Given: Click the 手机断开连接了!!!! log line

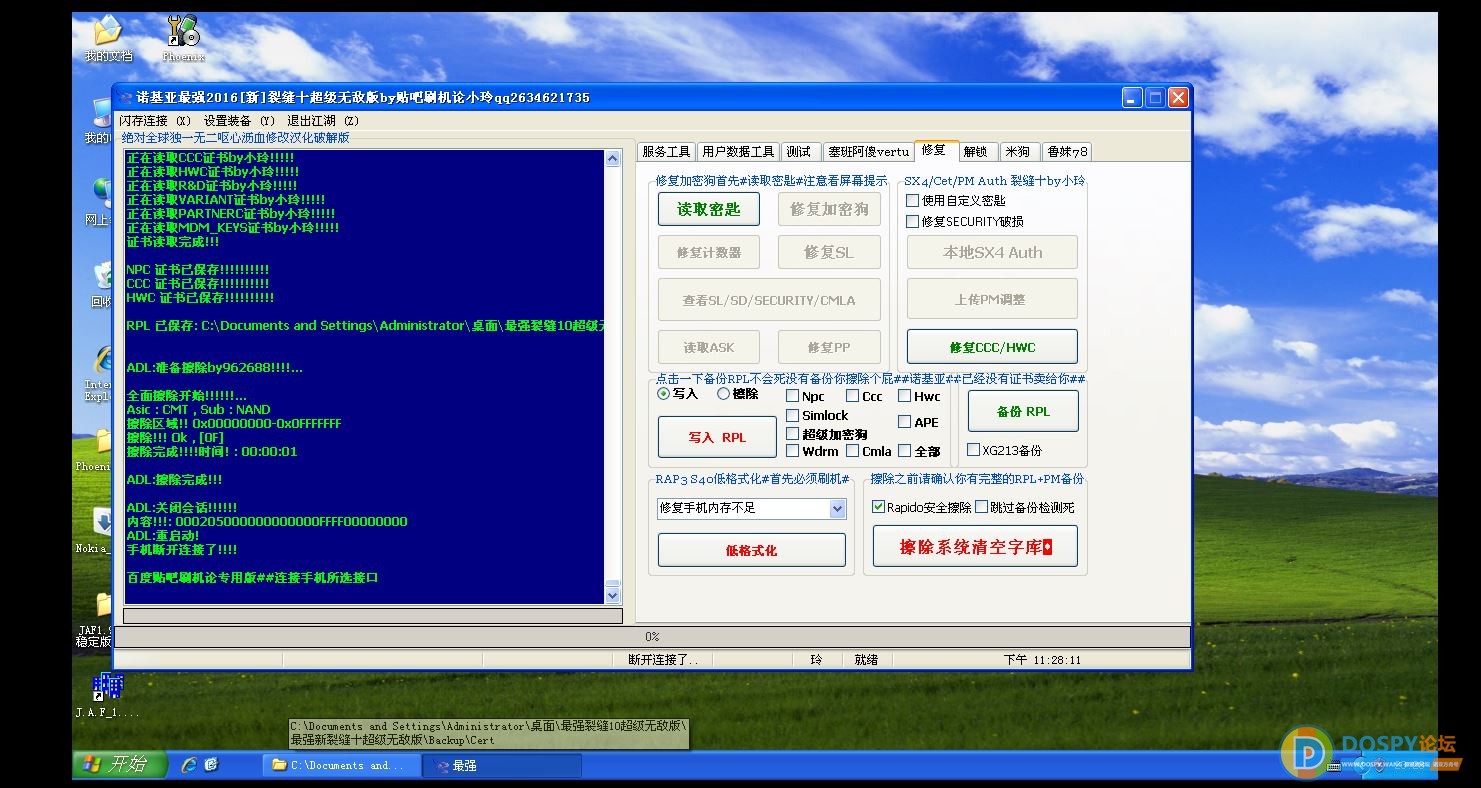Looking at the screenshot, I should pyautogui.click(x=182, y=550).
